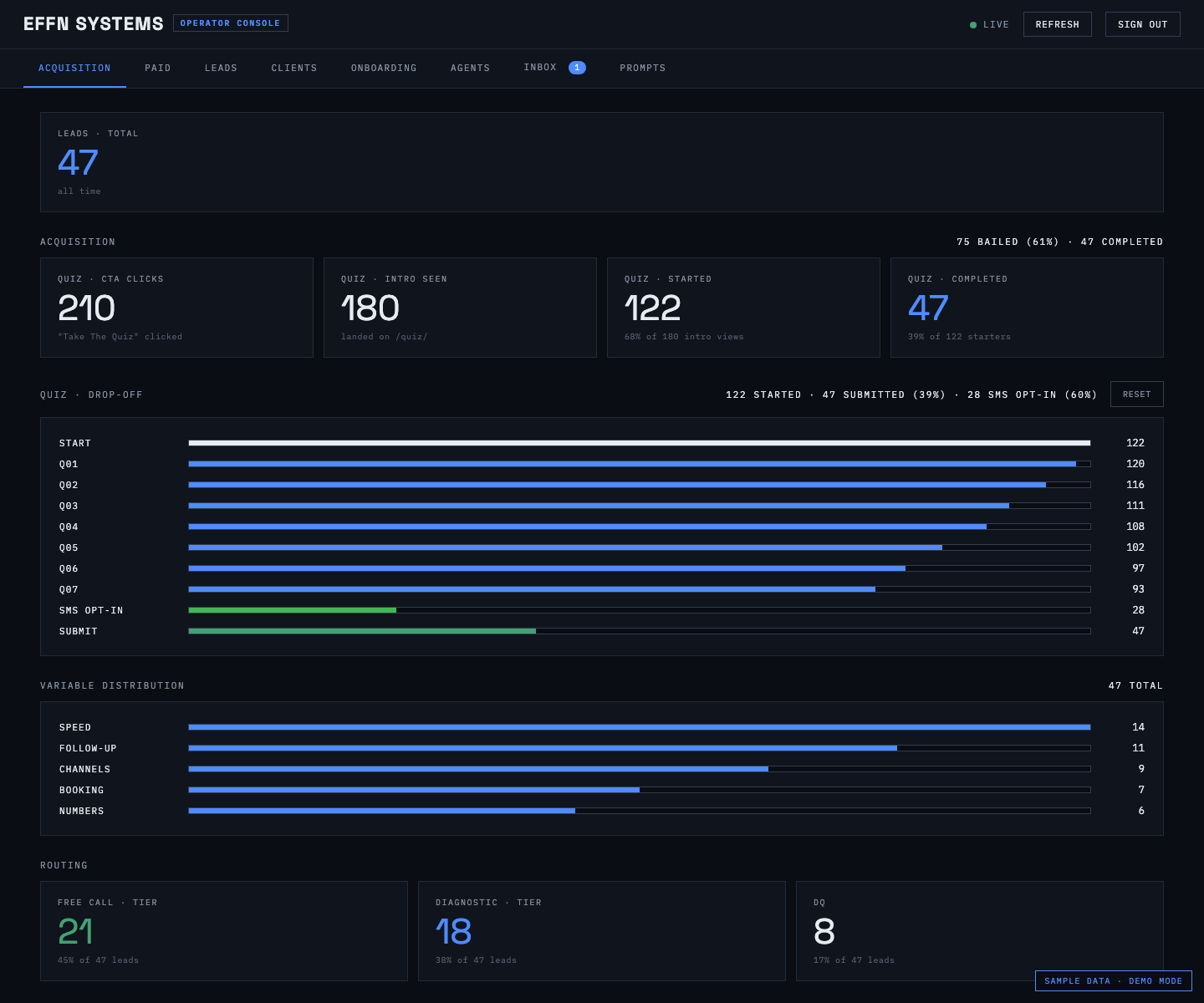Click the Sample Data Demo Mode label
Image resolution: width=1204 pixels, height=1003 pixels.
point(1114,981)
